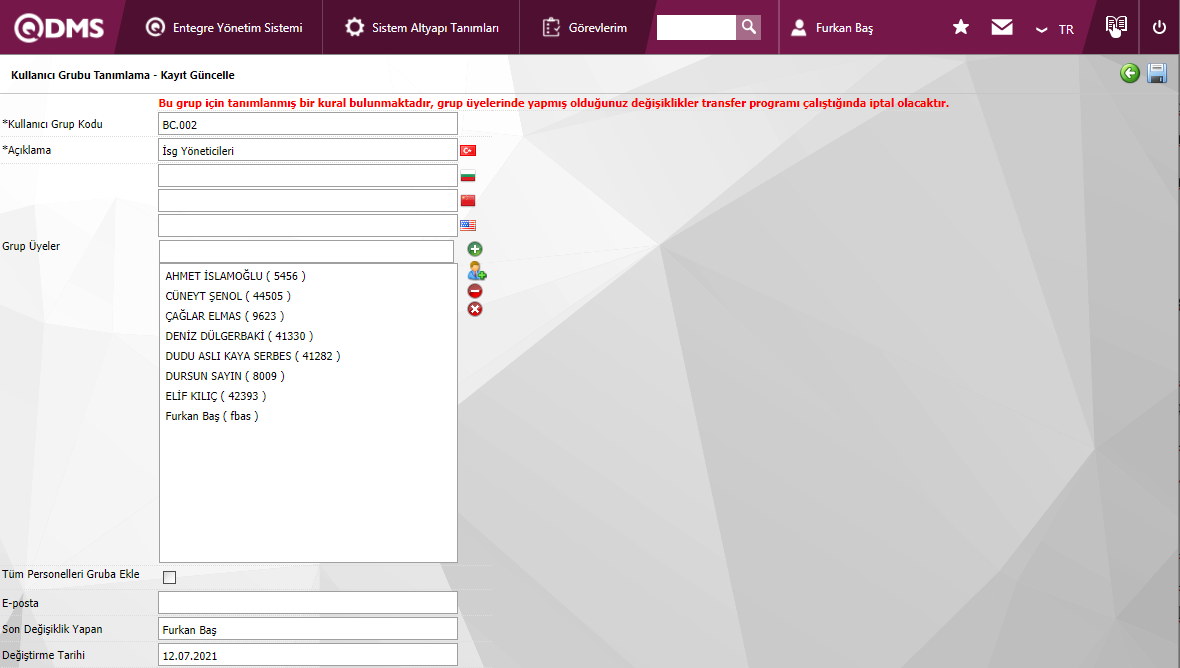Click the Chinese flag description field
This screenshot has width=1180, height=668.
[x=308, y=200]
